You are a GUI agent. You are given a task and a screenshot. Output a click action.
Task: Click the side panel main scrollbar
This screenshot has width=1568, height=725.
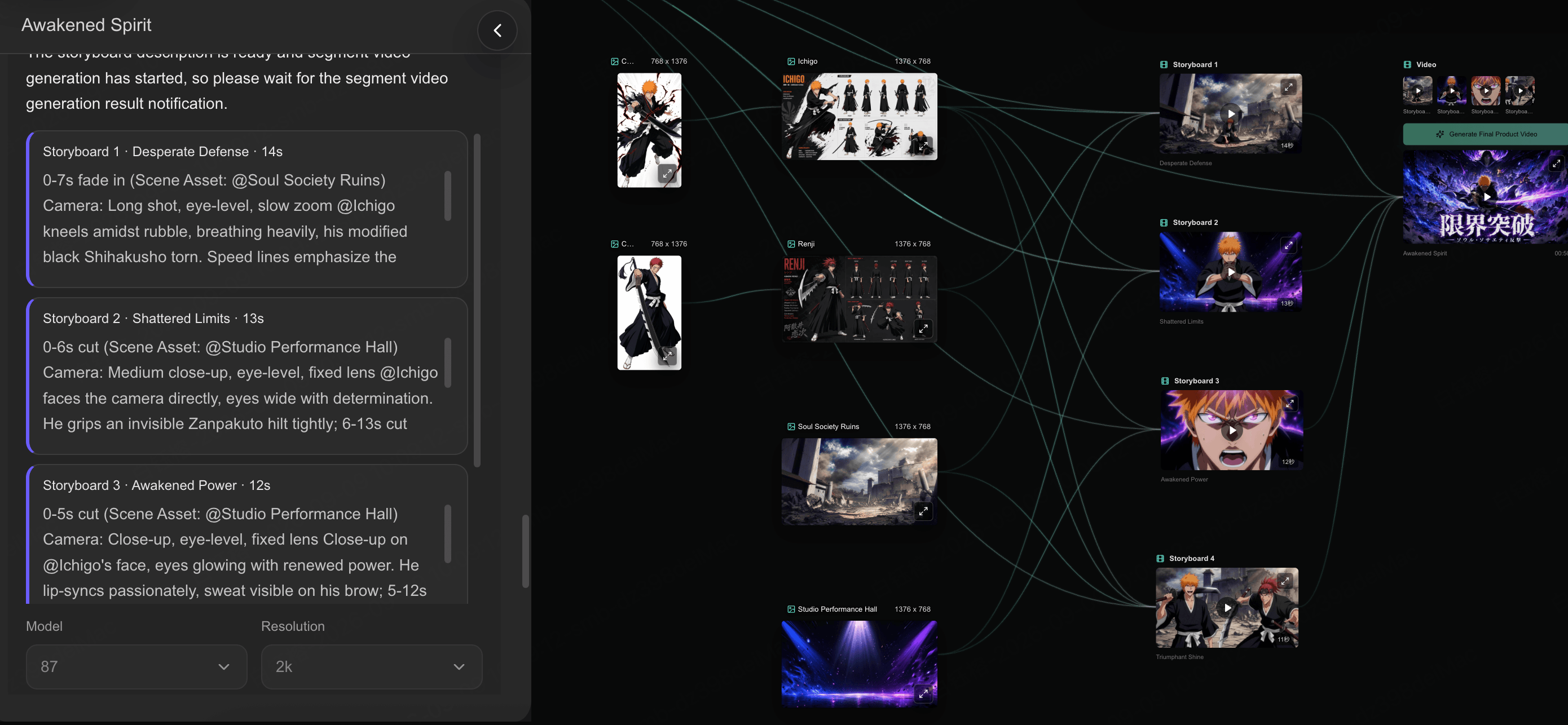pos(525,551)
